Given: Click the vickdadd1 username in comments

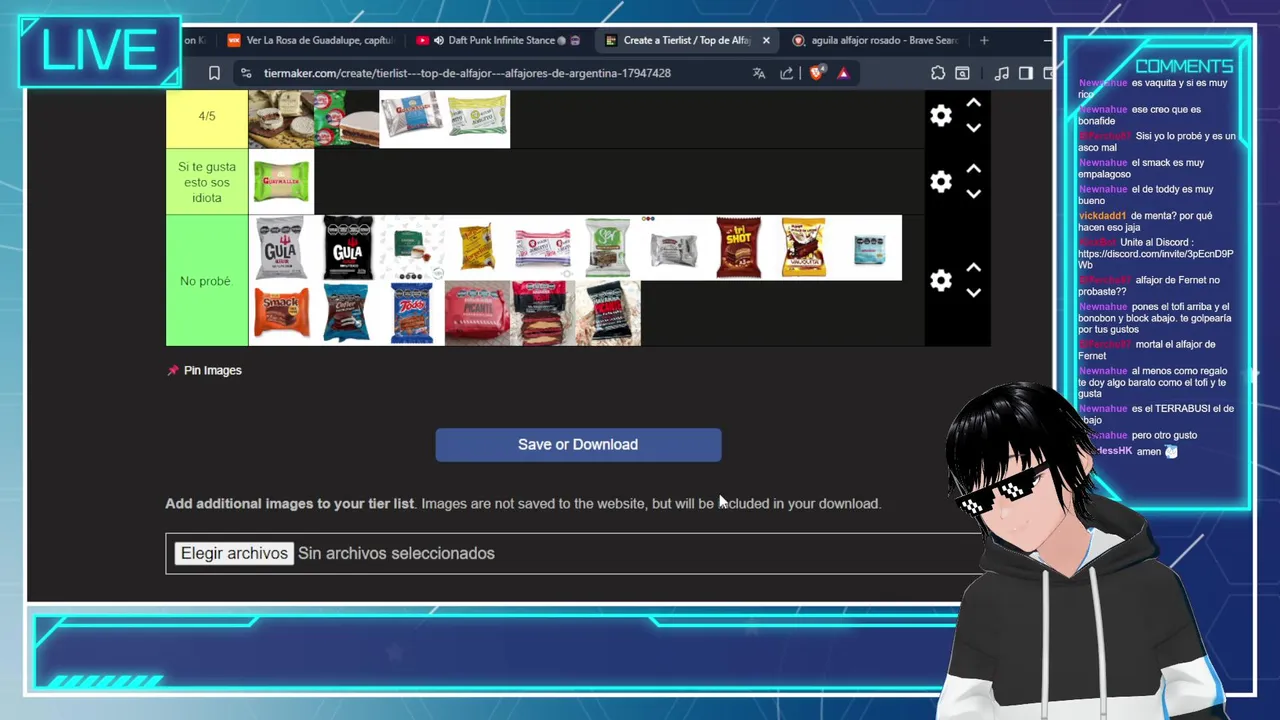Looking at the screenshot, I should click(x=1102, y=216).
